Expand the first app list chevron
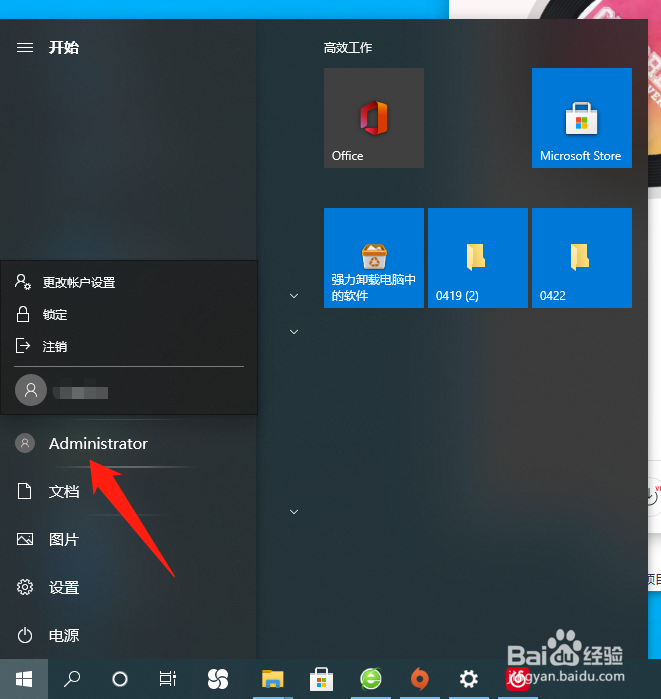Screen dimensions: 661x699 (x=294, y=296)
